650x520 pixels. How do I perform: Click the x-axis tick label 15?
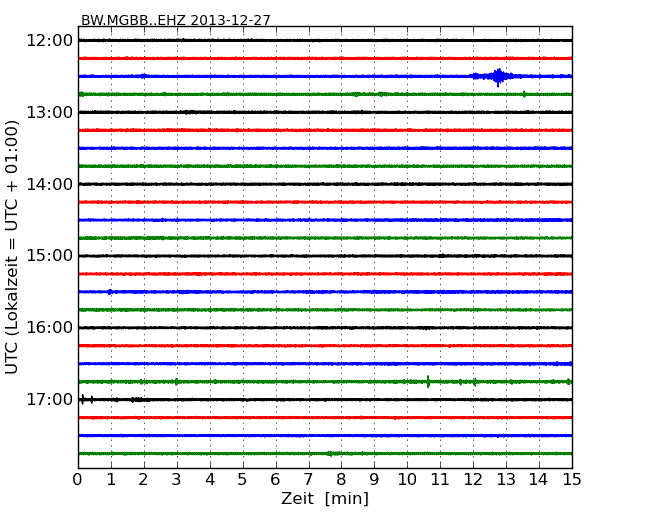pyautogui.click(x=572, y=480)
